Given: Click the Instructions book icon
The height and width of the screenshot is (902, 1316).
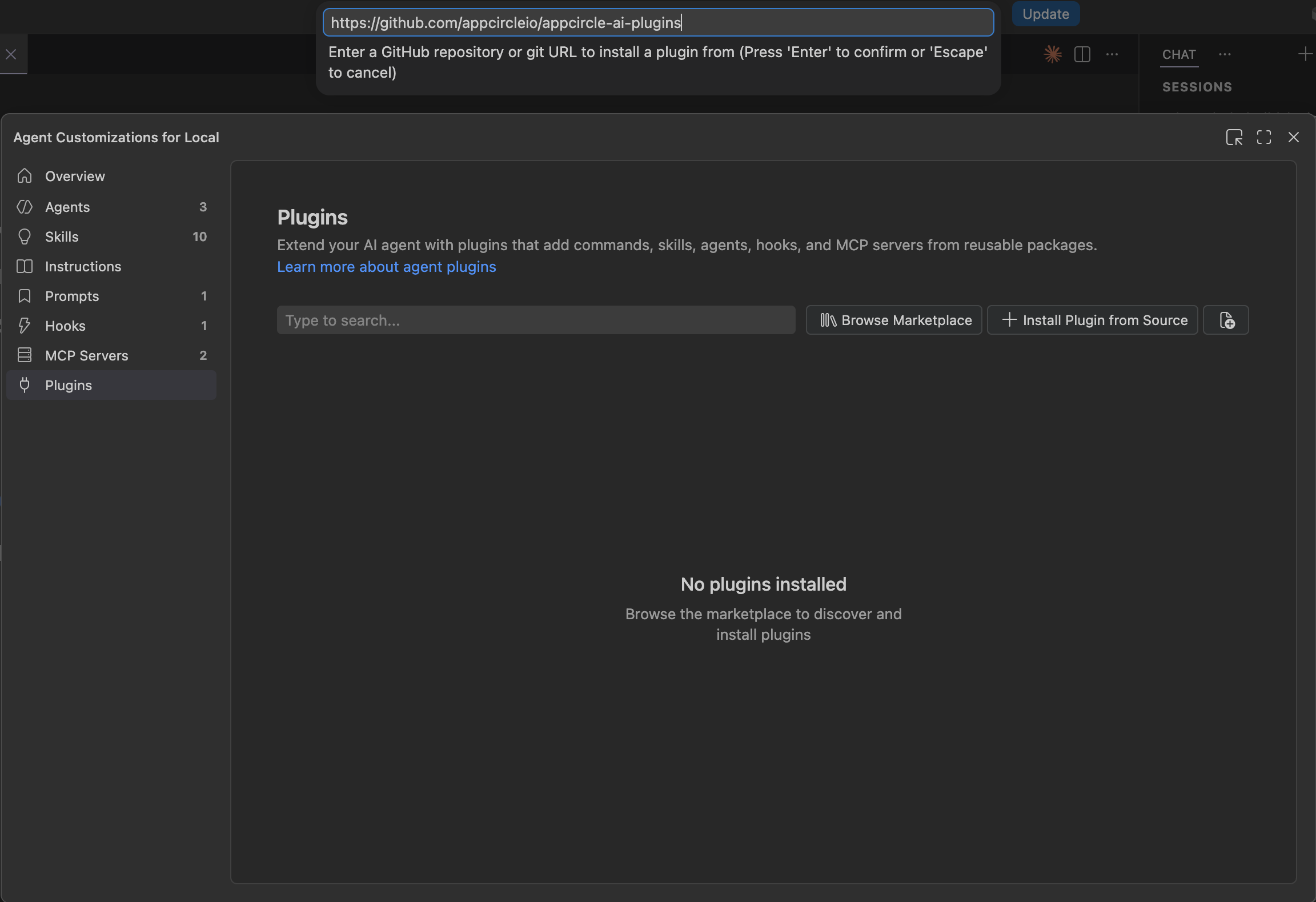Looking at the screenshot, I should (x=25, y=266).
